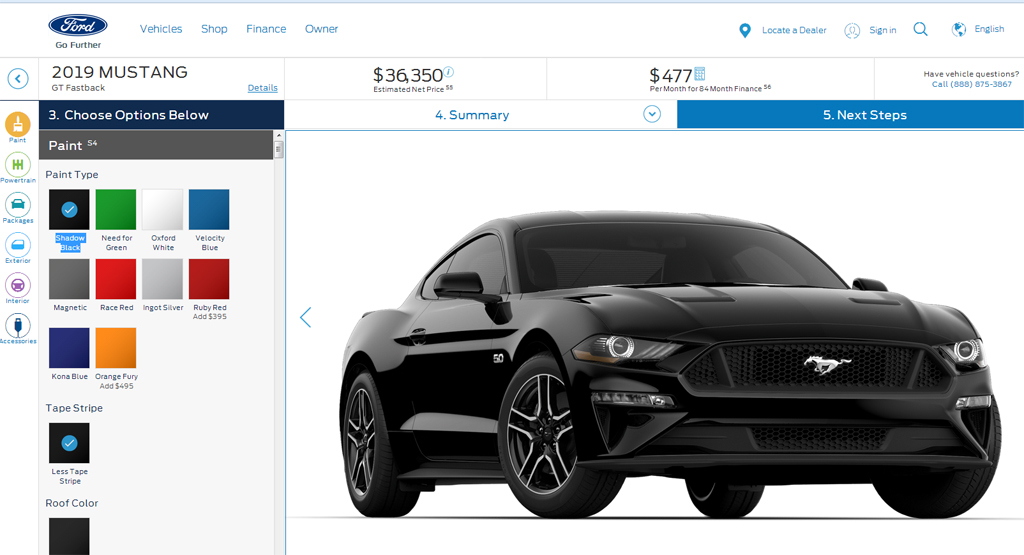
Task: Choose the black Roof Color swatch
Action: pos(69,537)
